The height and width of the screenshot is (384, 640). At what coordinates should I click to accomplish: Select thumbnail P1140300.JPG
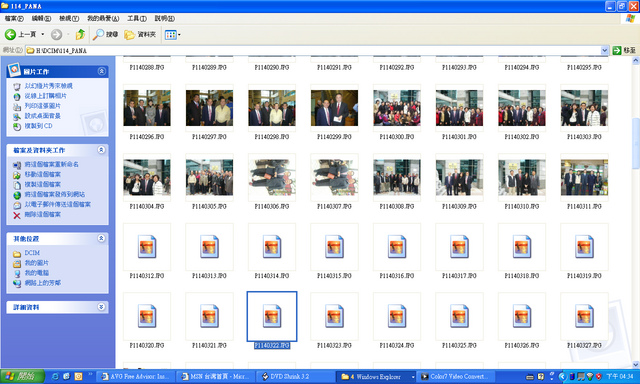[397, 108]
